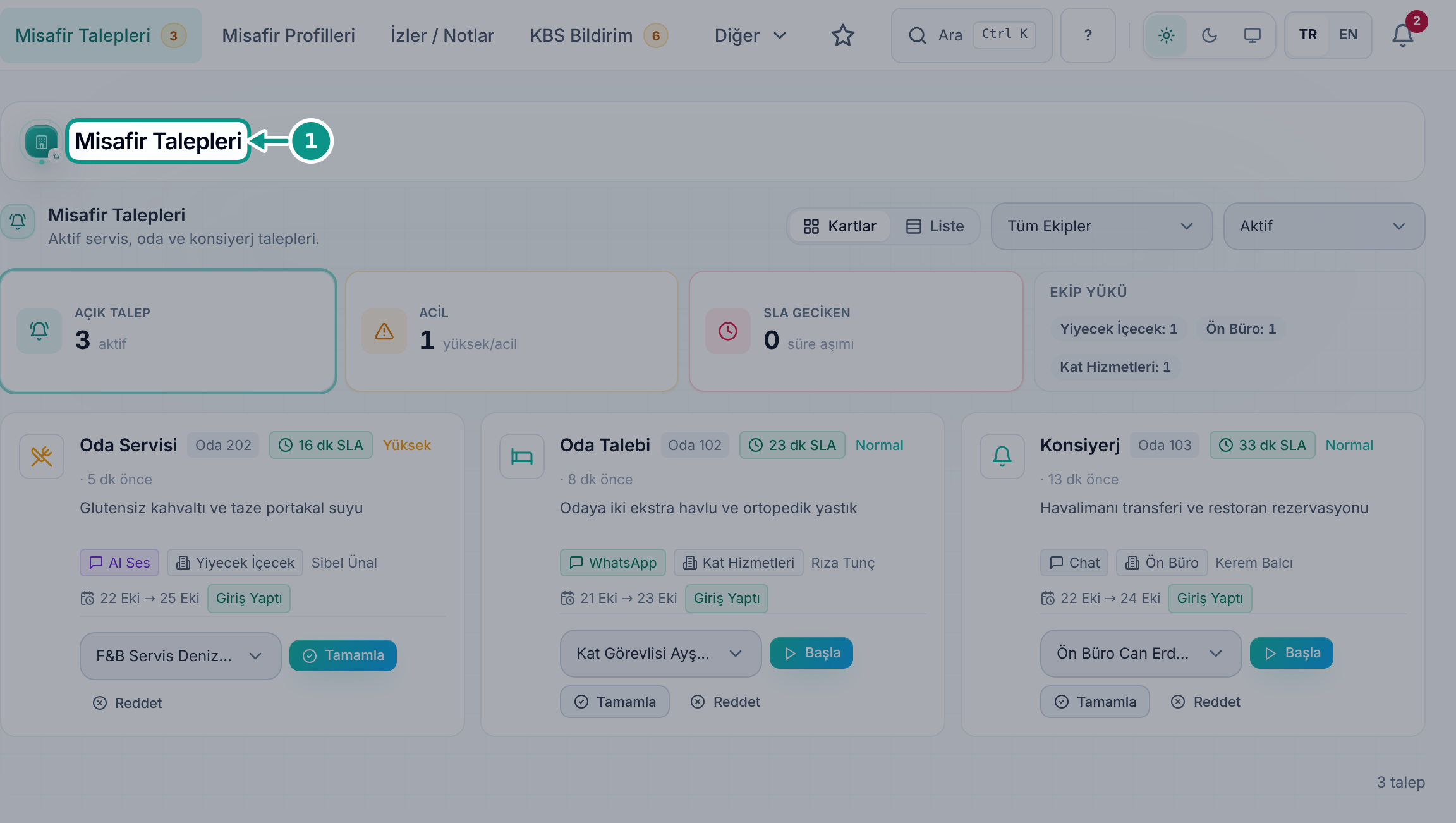
Task: Click the SLA Geciken clock icon
Action: click(728, 331)
